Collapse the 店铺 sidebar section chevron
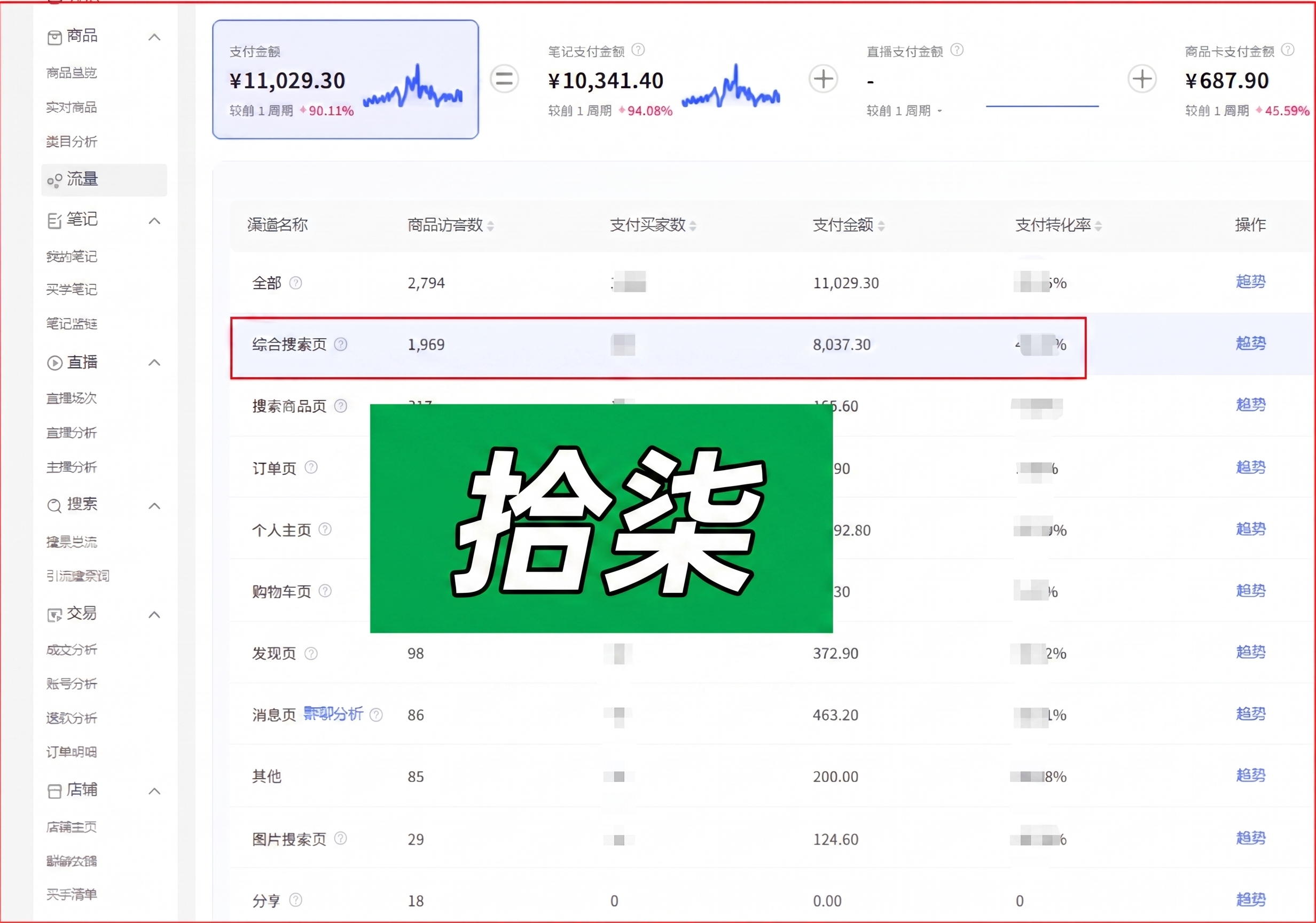Viewport: 1316px width, 923px height. point(154,791)
